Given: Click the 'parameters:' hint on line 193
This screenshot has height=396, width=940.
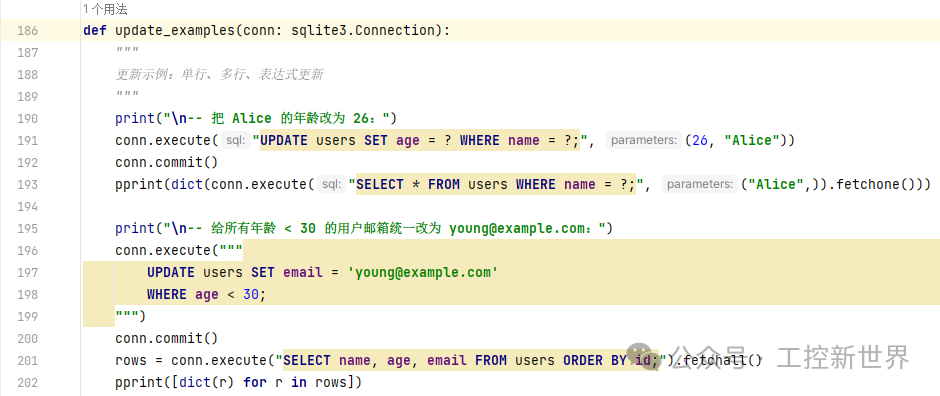Looking at the screenshot, I should [x=699, y=185].
